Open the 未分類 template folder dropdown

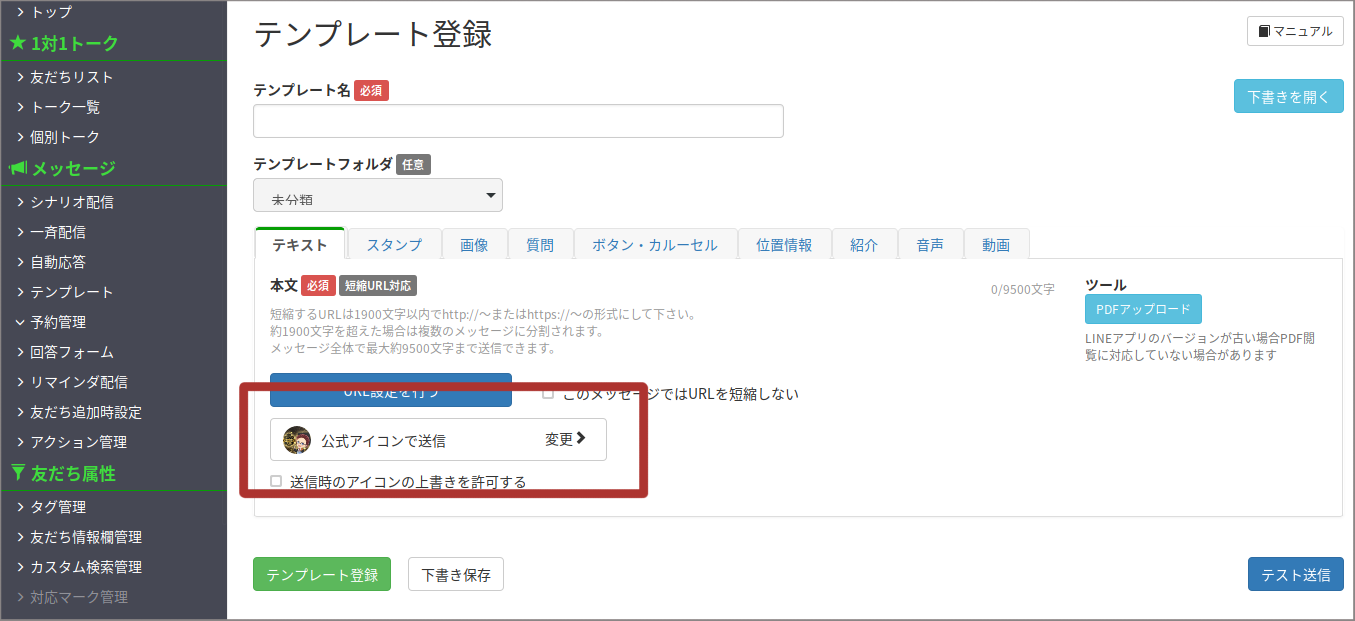coord(378,195)
